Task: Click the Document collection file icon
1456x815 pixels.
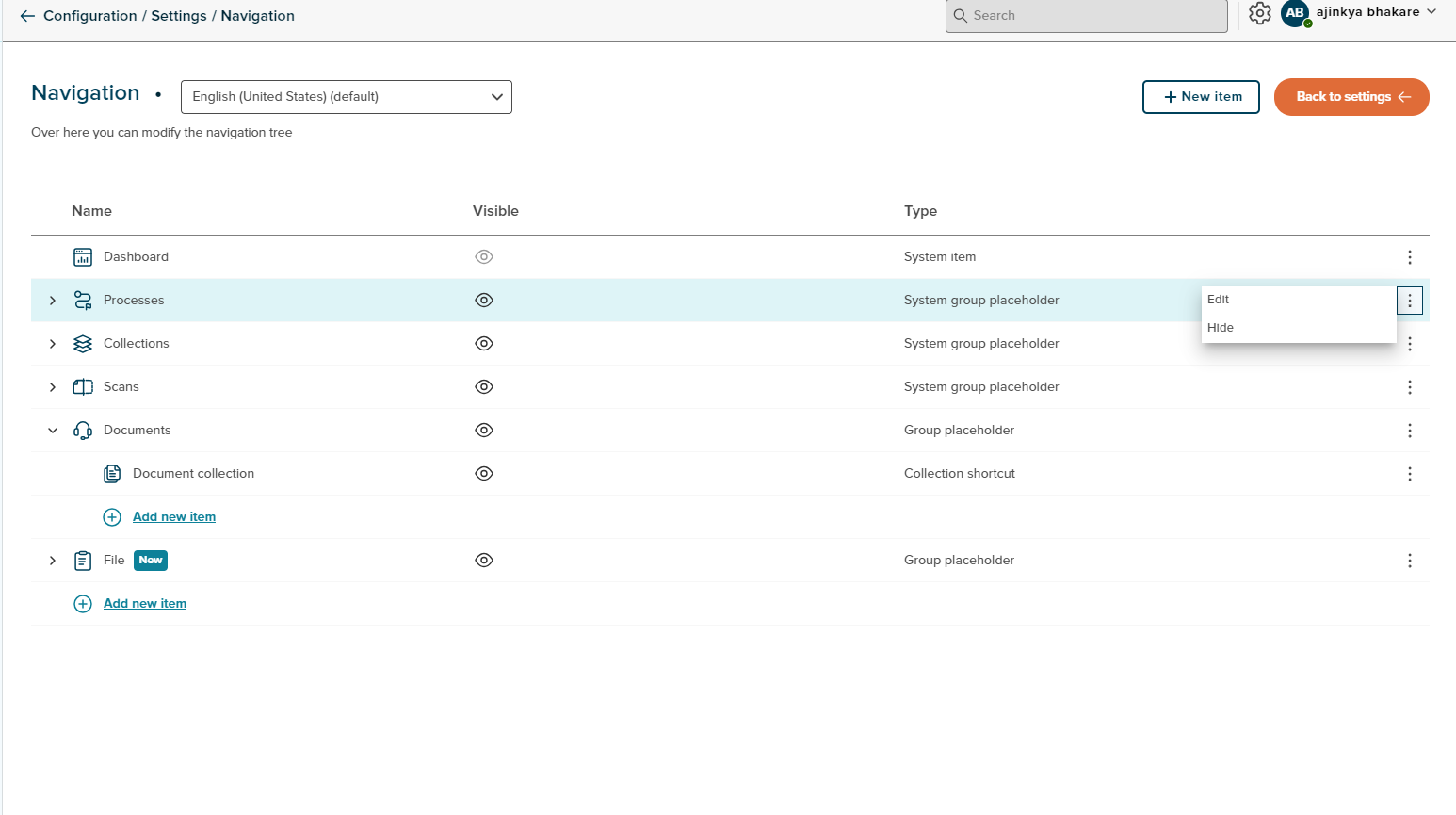Action: click(x=112, y=473)
